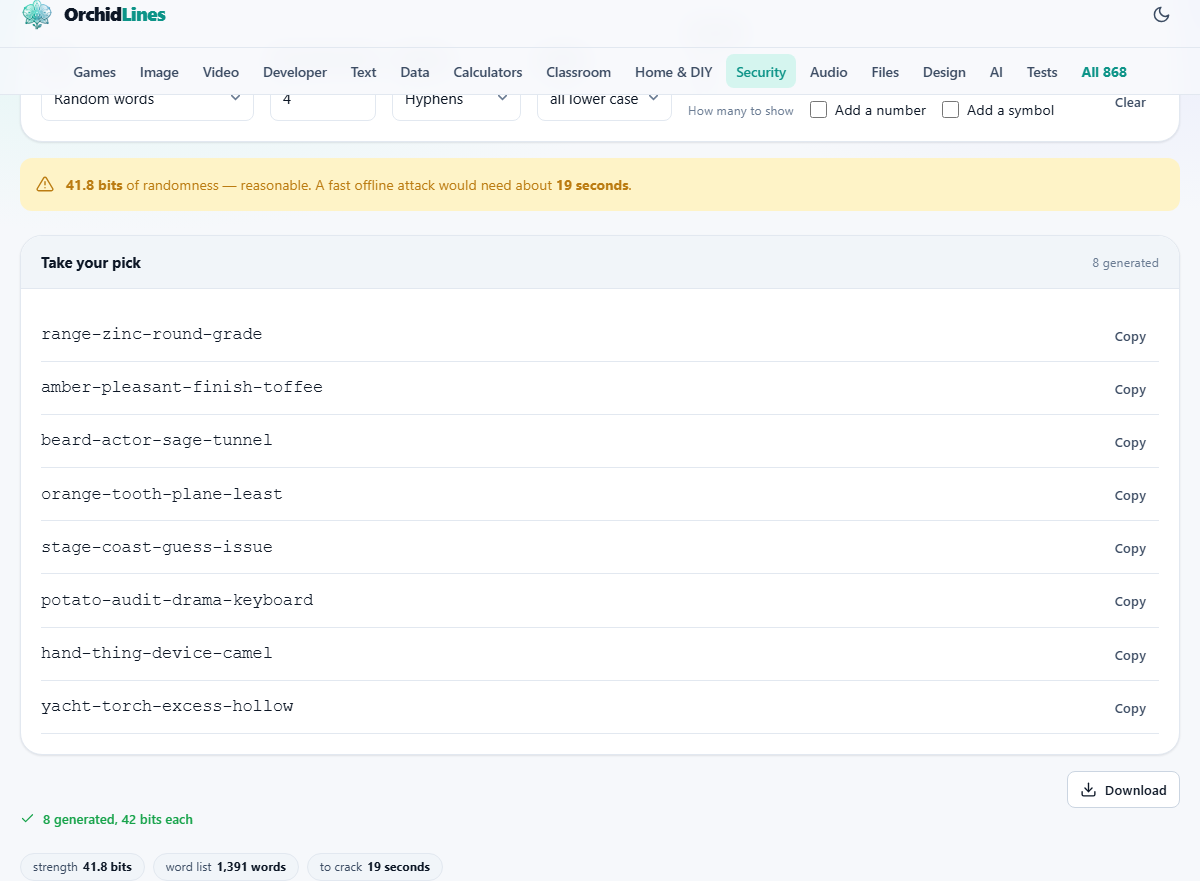Image resolution: width=1200 pixels, height=881 pixels.
Task: Open the Data category tab
Action: [x=415, y=72]
